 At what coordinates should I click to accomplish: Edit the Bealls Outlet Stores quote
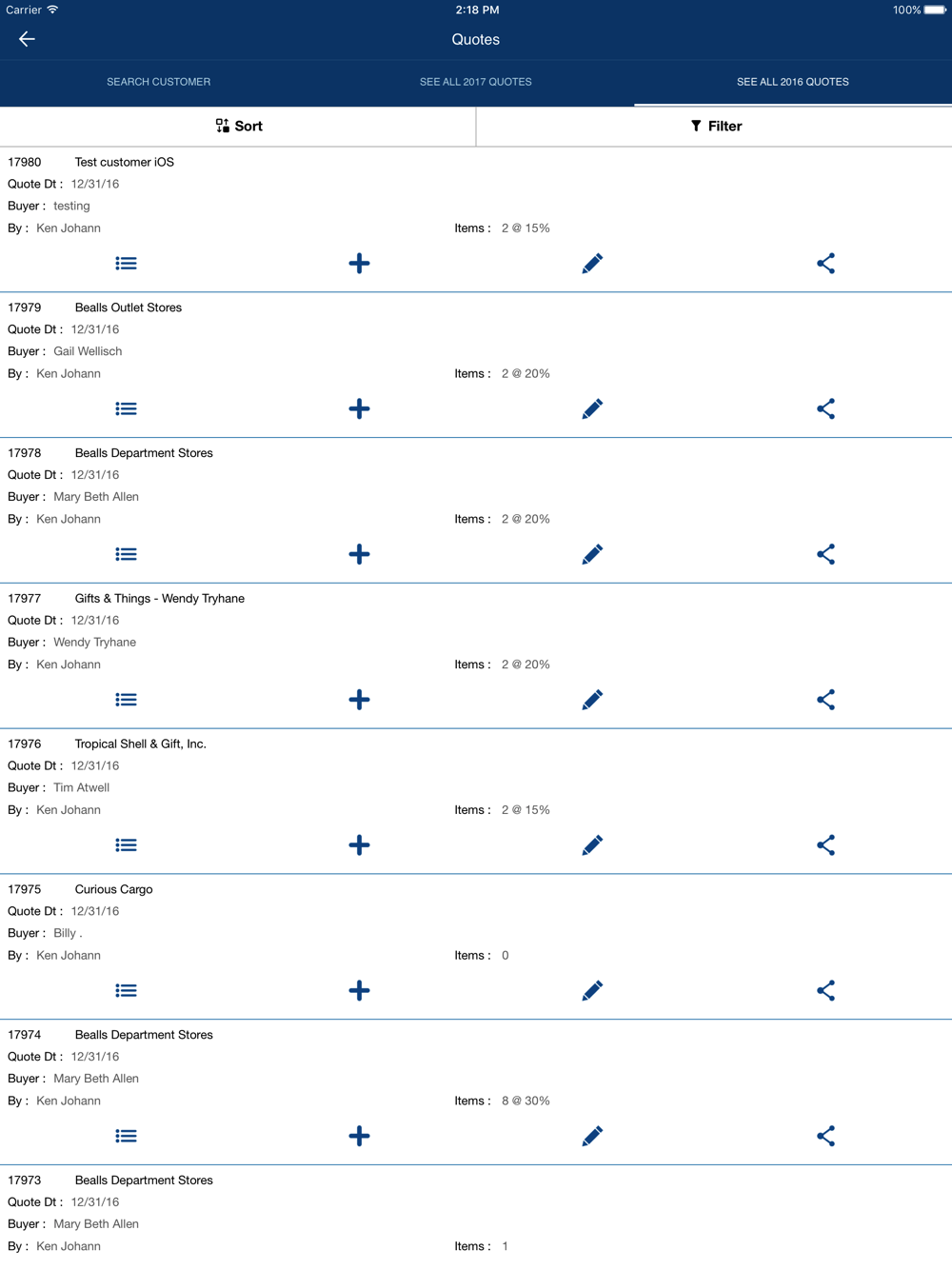coord(592,409)
